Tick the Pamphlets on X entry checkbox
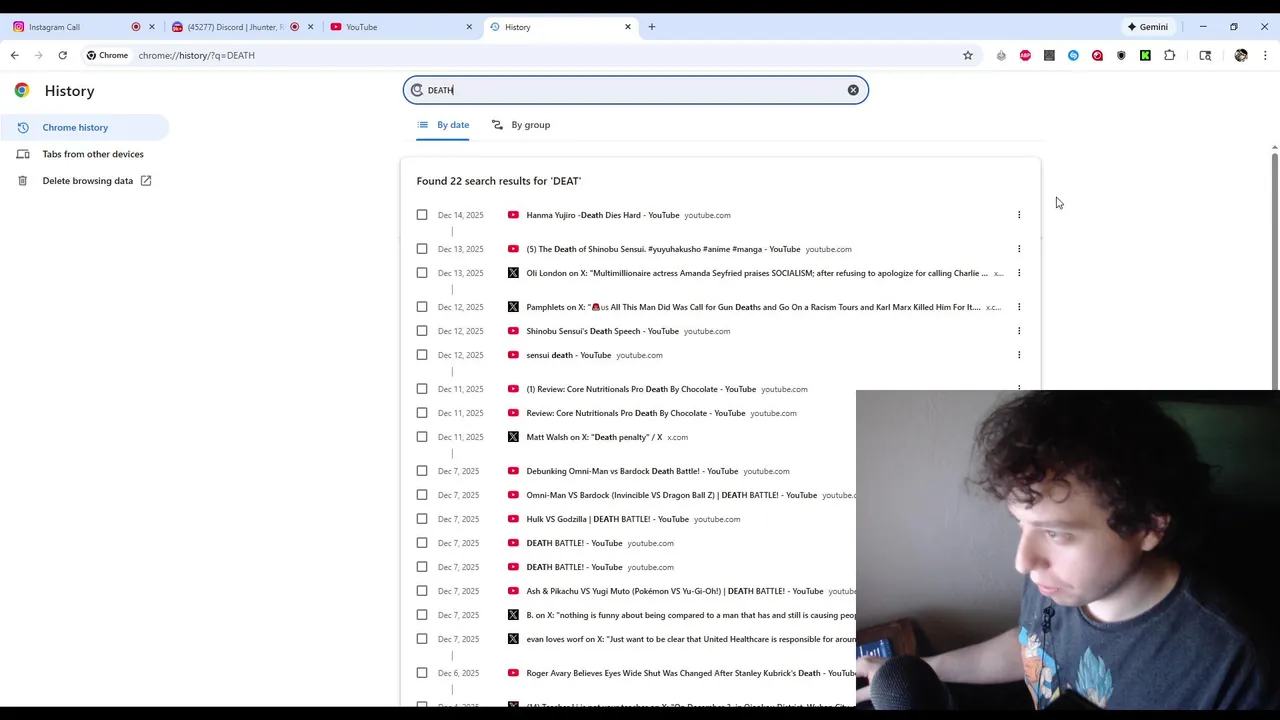This screenshot has height=720, width=1280. click(422, 307)
